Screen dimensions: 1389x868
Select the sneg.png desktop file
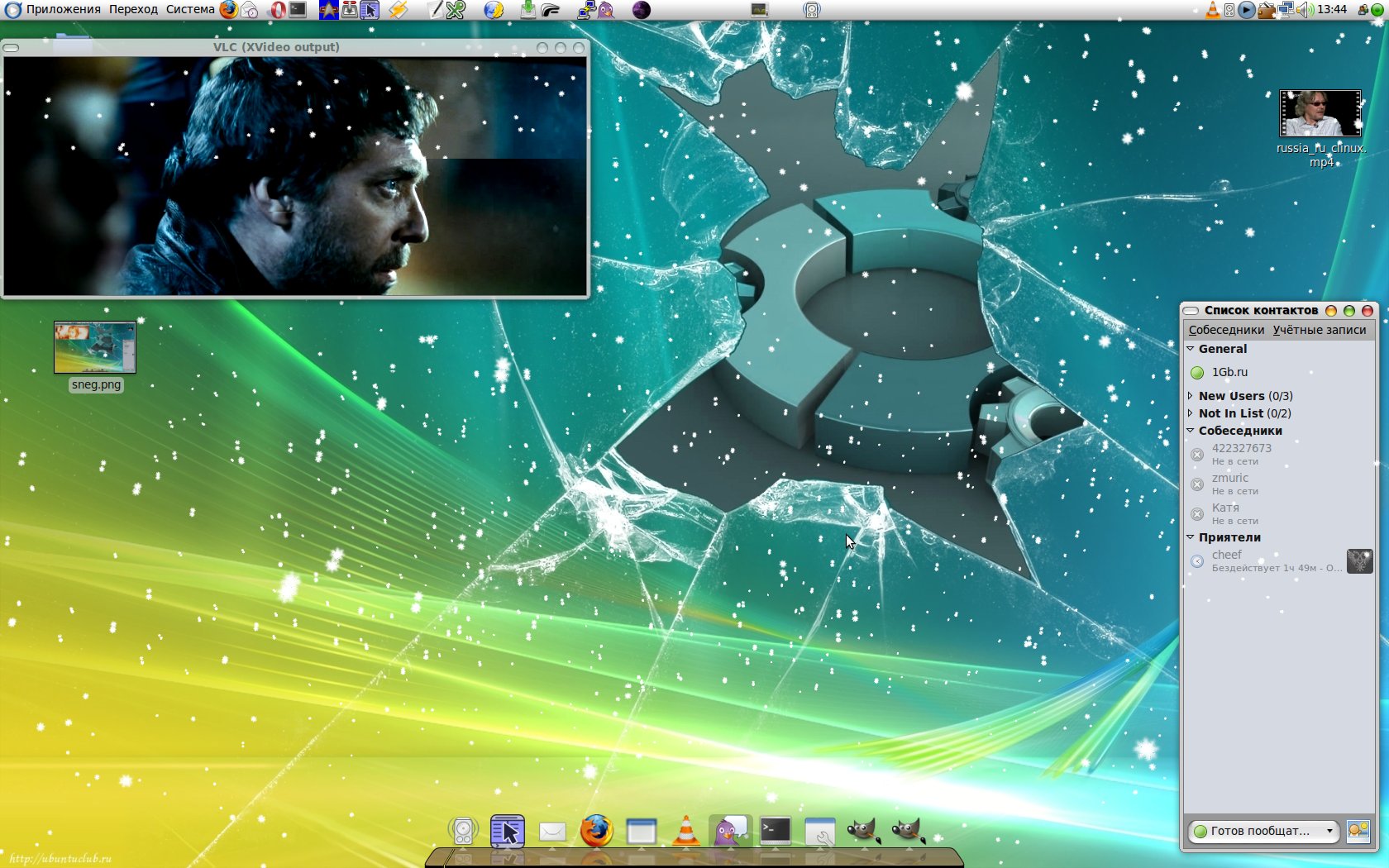[95, 356]
